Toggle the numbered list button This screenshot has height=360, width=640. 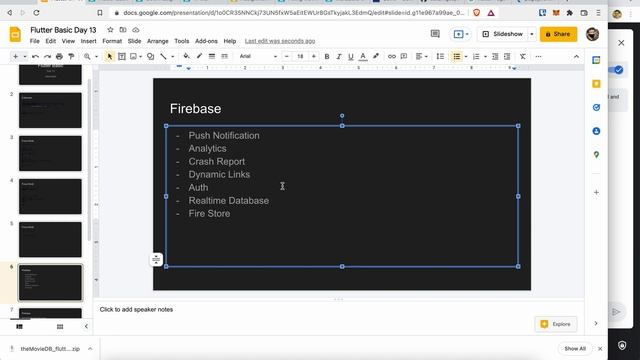tap(476, 56)
